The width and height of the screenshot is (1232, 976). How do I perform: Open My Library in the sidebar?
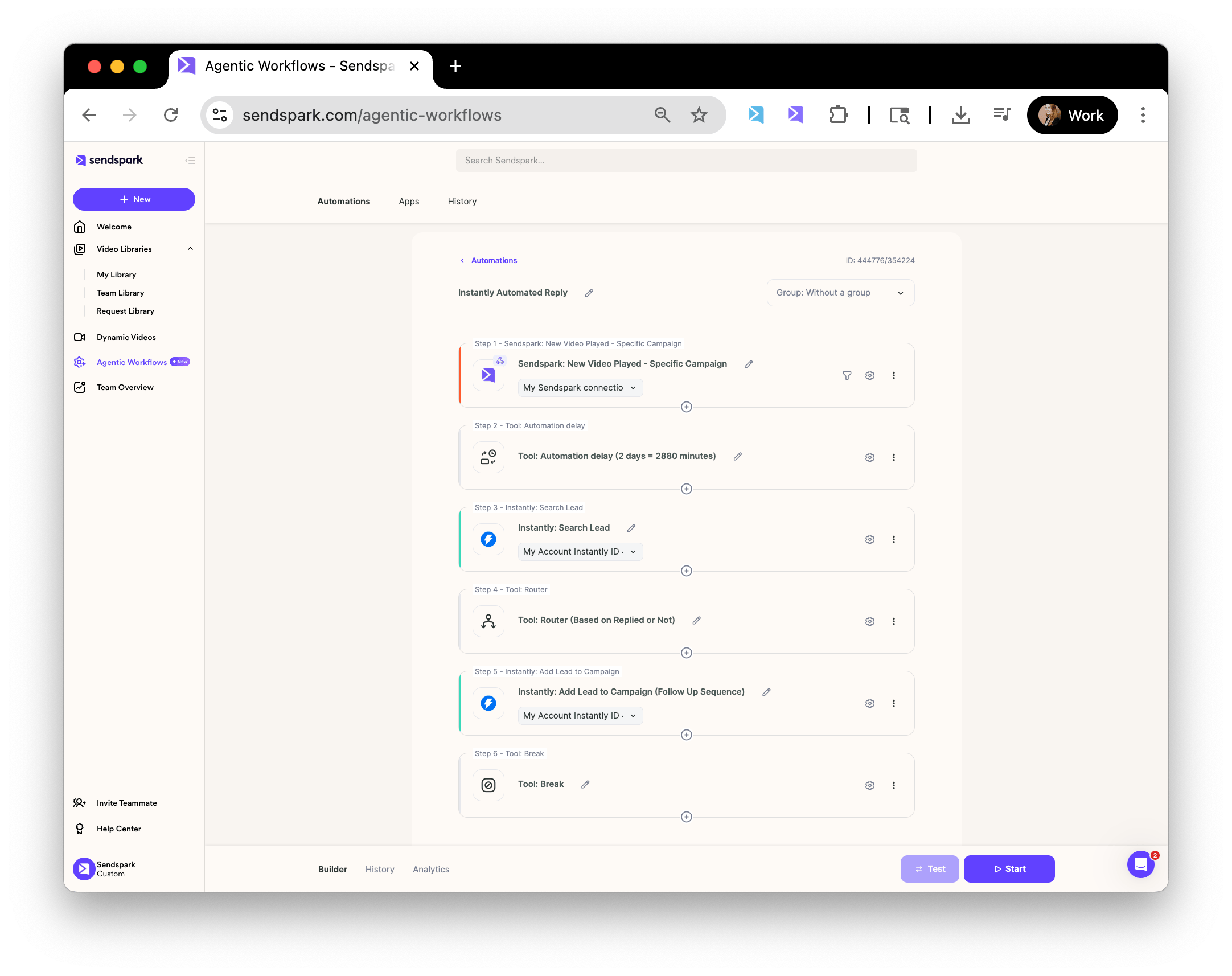[116, 275]
